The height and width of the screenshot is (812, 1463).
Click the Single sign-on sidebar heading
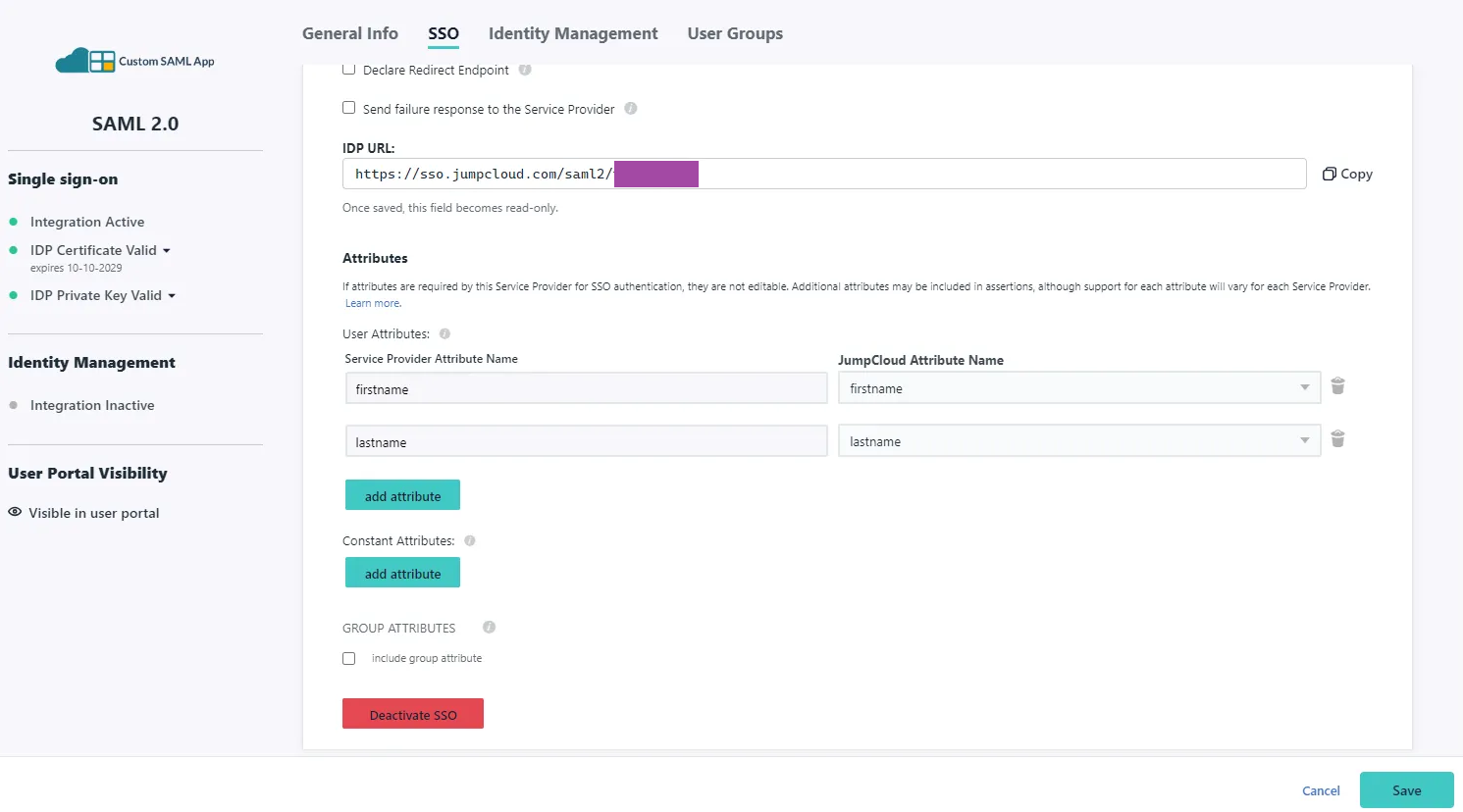(63, 179)
